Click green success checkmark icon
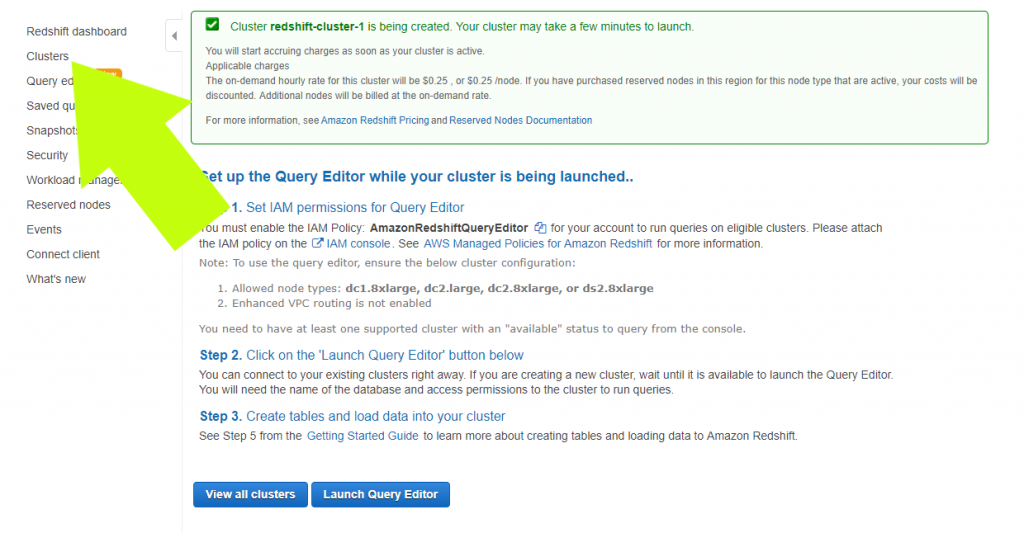This screenshot has width=1024, height=533. 212,25
